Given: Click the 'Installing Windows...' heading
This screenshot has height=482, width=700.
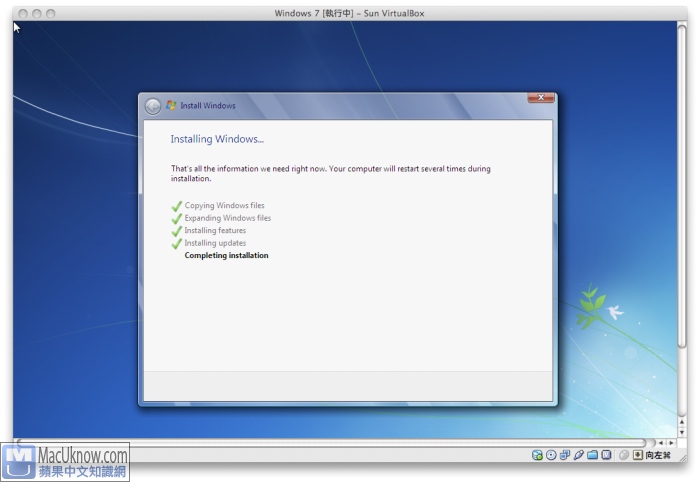Looking at the screenshot, I should pyautogui.click(x=217, y=139).
